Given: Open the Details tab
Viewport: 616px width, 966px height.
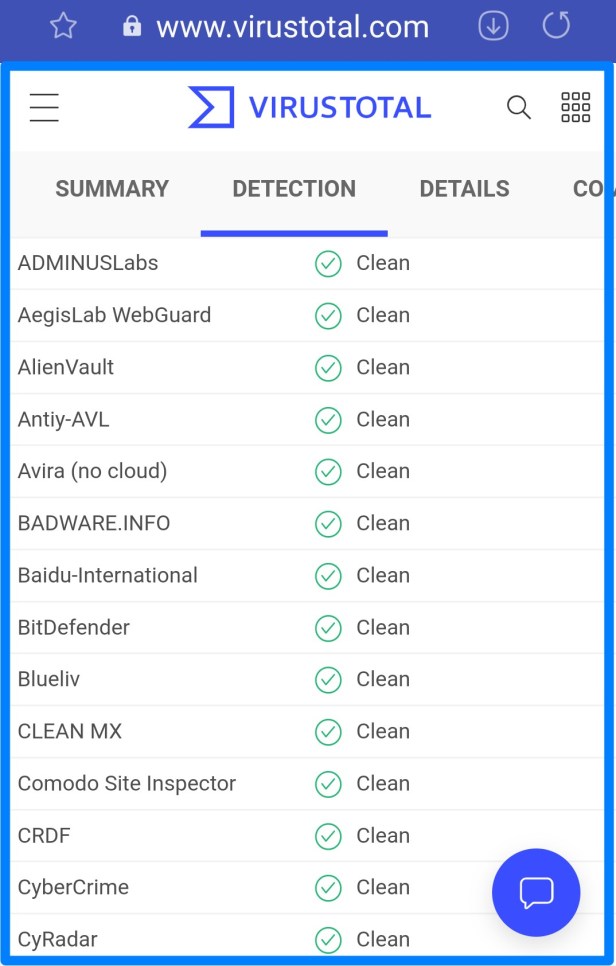Looking at the screenshot, I should 464,189.
